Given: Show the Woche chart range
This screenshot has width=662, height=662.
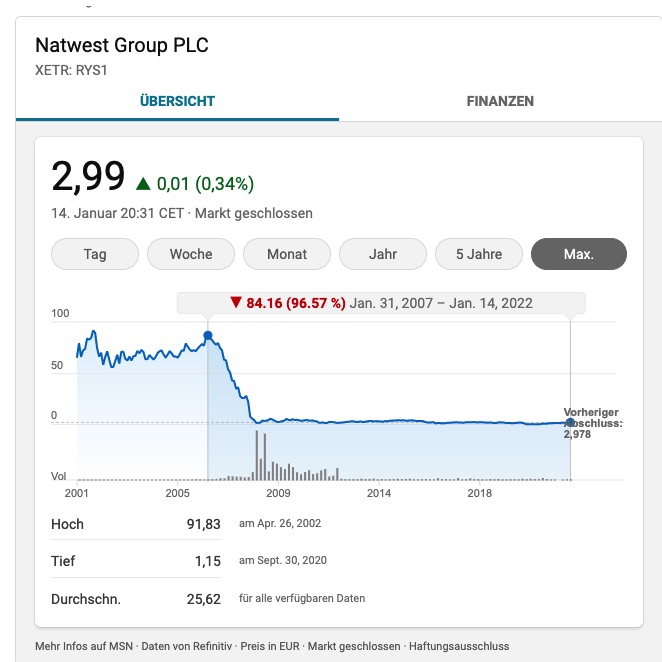Looking at the screenshot, I should (x=191, y=254).
